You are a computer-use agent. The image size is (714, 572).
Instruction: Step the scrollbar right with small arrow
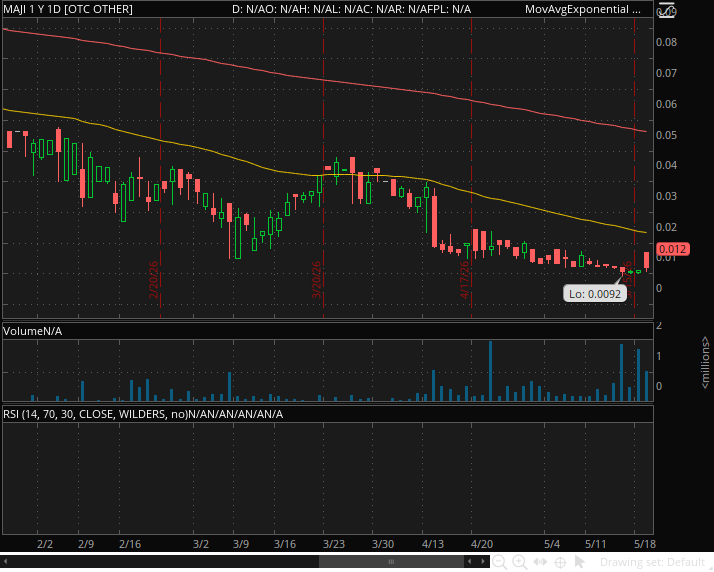tap(483, 561)
